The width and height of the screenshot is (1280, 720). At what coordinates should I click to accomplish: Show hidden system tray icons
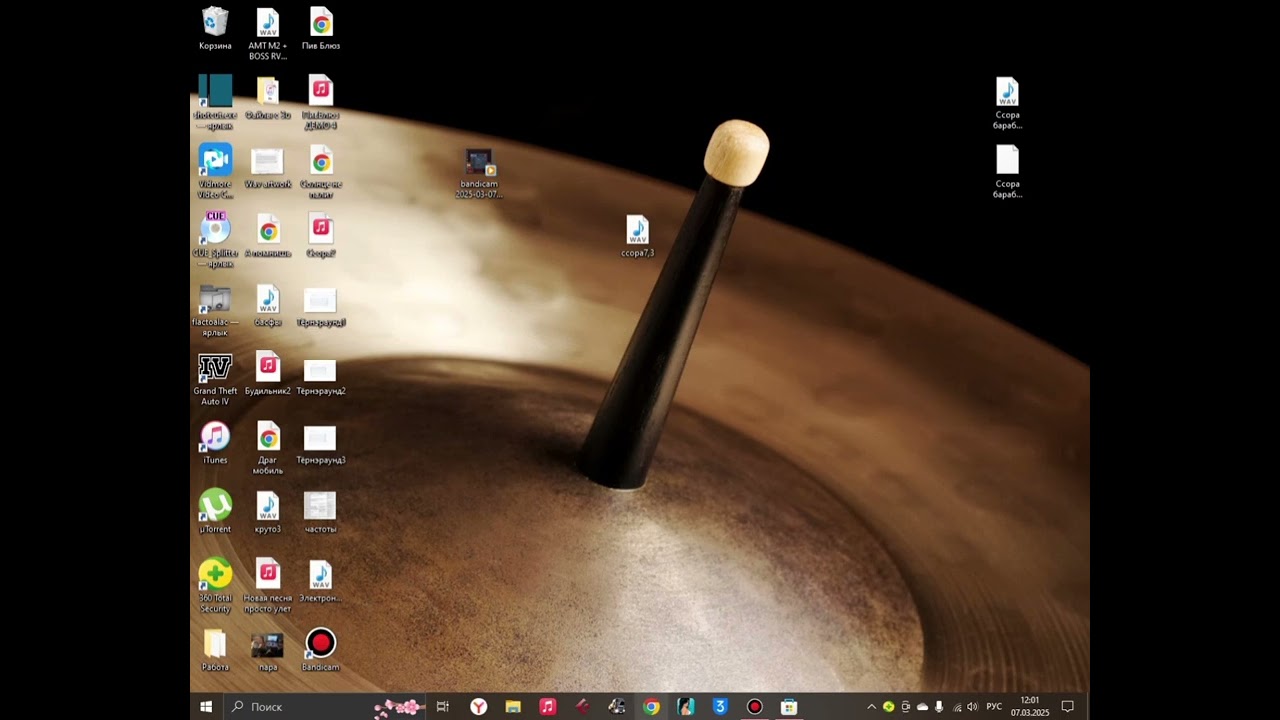pos(871,707)
